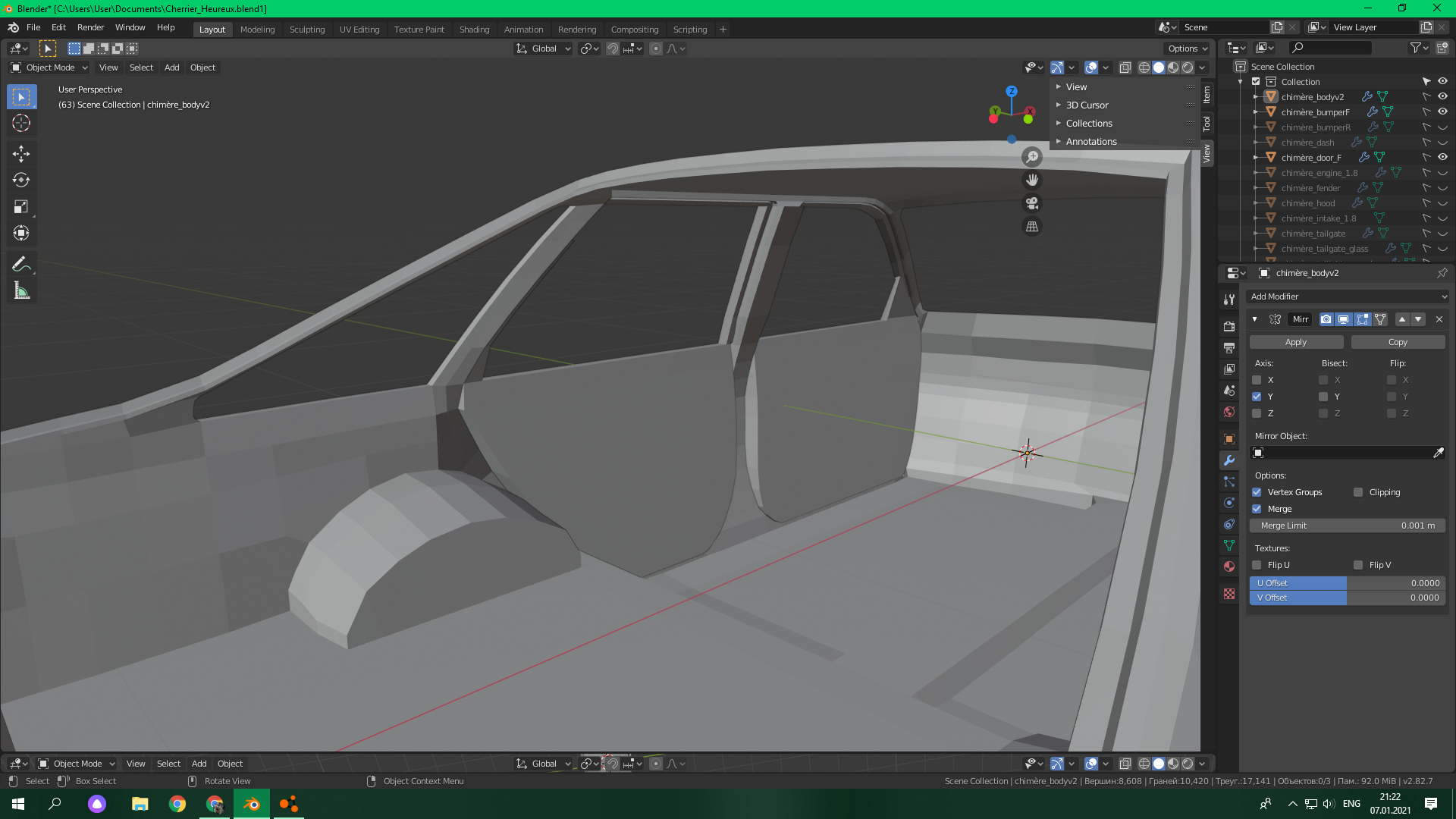Select the Move tool in toolbar
This screenshot has height=819, width=1456.
pyautogui.click(x=21, y=154)
